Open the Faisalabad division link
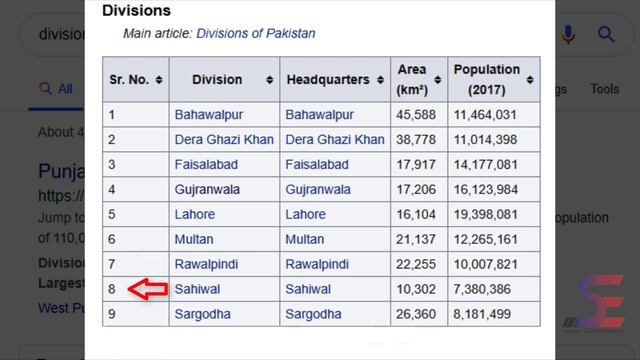Screen dimensions: 640x360 (206, 164)
